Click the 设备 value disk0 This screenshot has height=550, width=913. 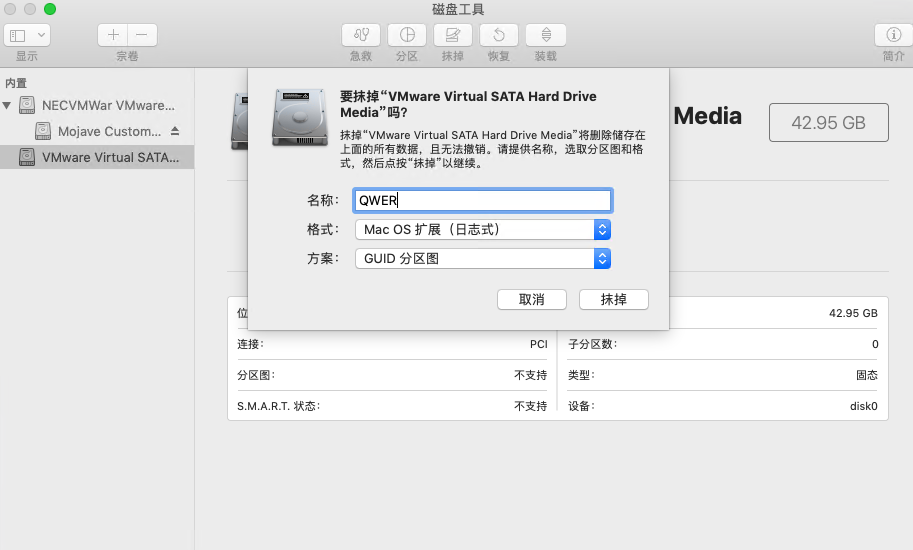tap(864, 406)
